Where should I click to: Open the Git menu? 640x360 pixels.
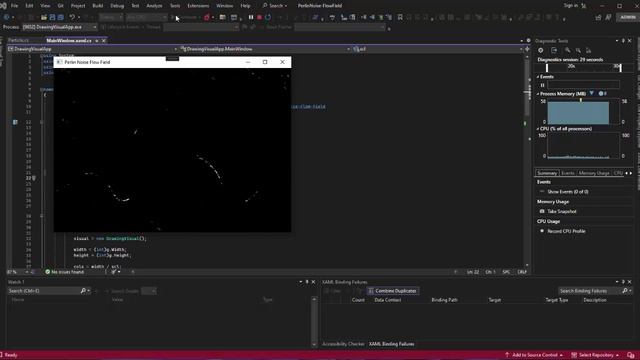point(60,6)
